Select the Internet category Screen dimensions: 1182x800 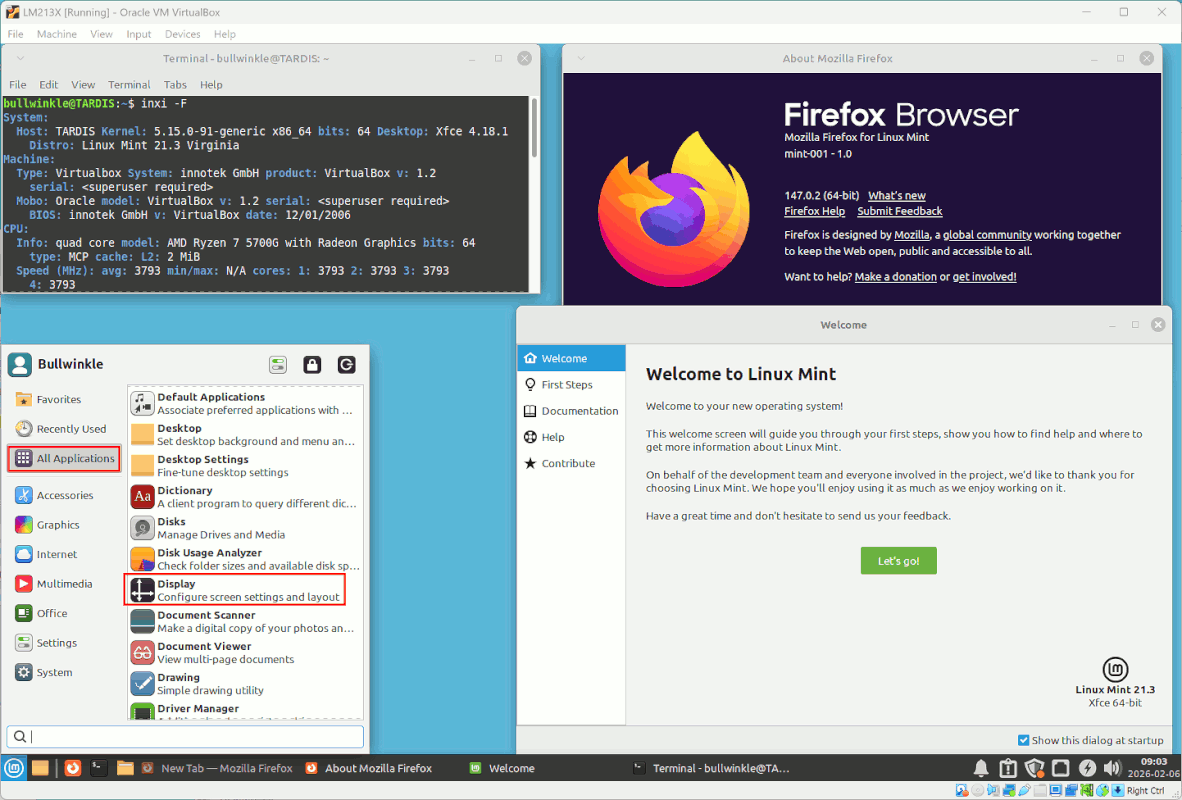pos(64,554)
